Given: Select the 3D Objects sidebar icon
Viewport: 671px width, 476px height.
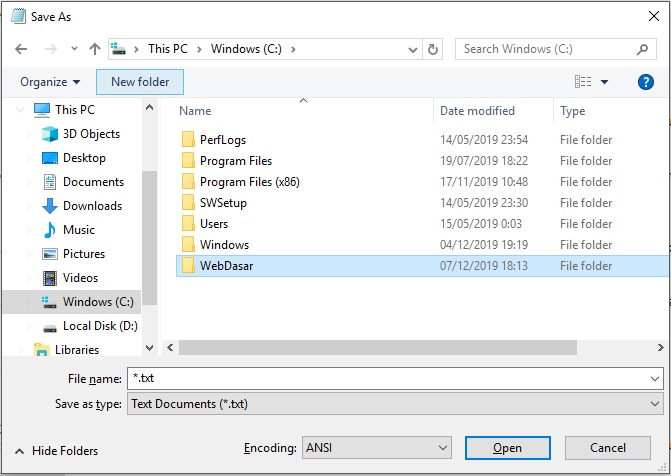Looking at the screenshot, I should (50, 134).
